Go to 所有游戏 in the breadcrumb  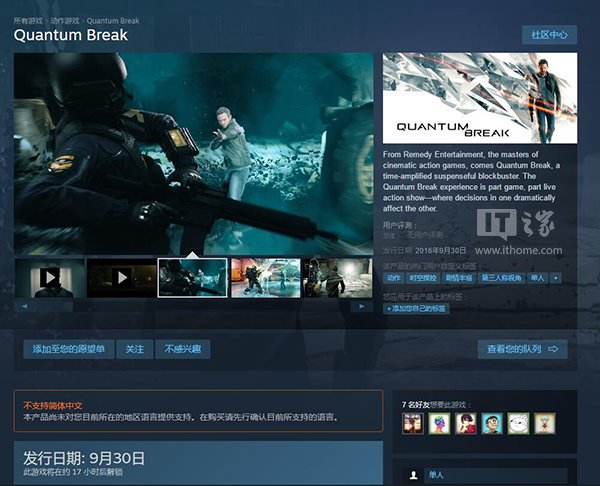click(x=28, y=21)
